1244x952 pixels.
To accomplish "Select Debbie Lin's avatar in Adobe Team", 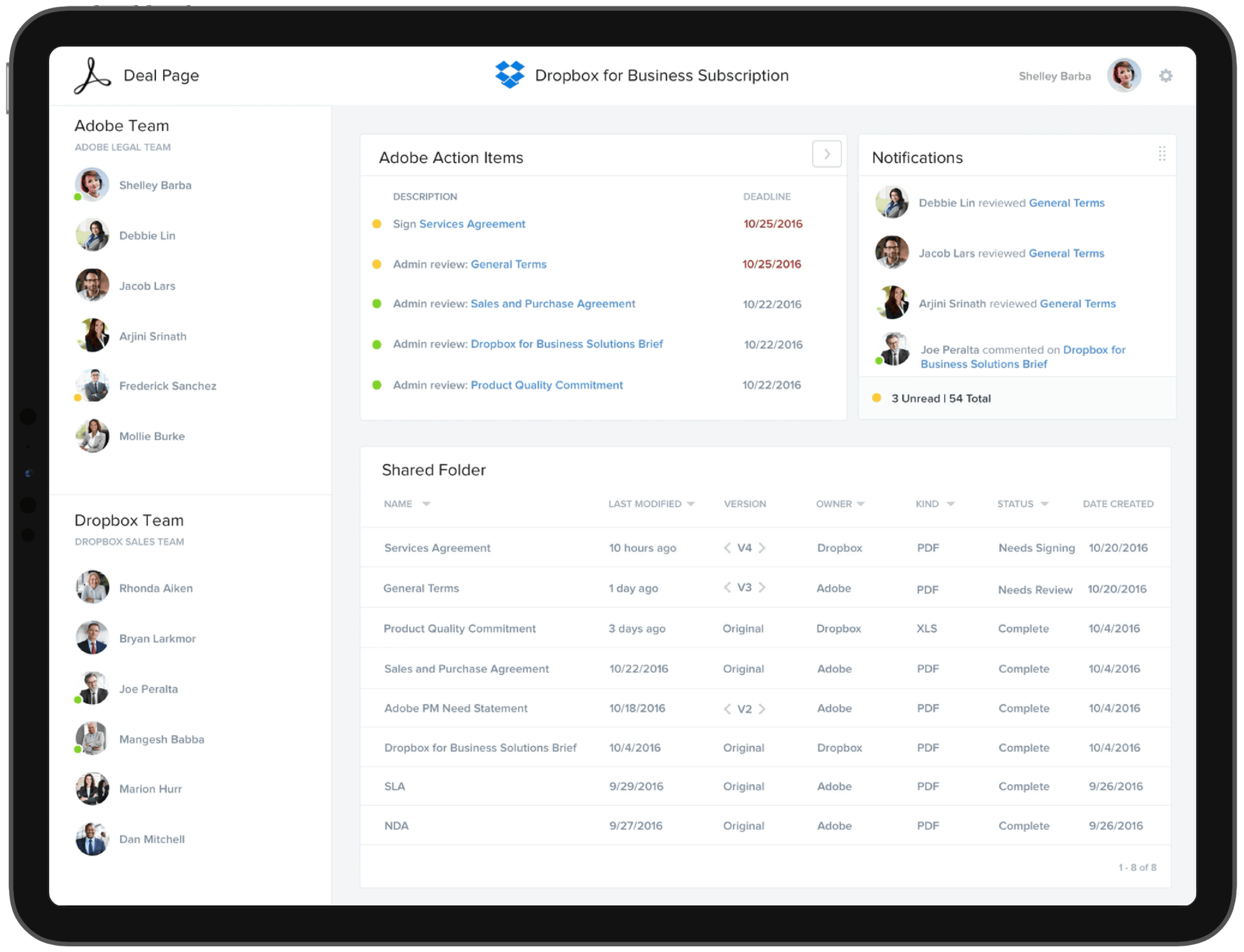I will 92,235.
